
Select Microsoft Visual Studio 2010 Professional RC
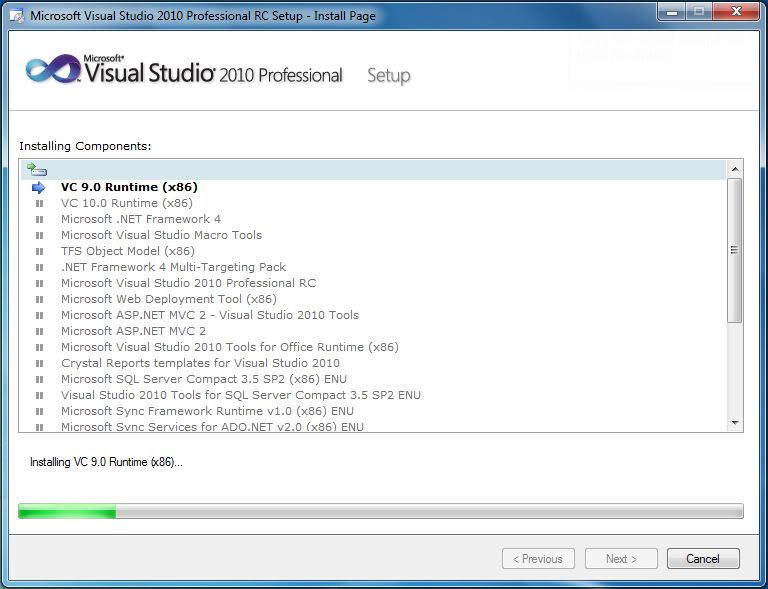coord(189,283)
